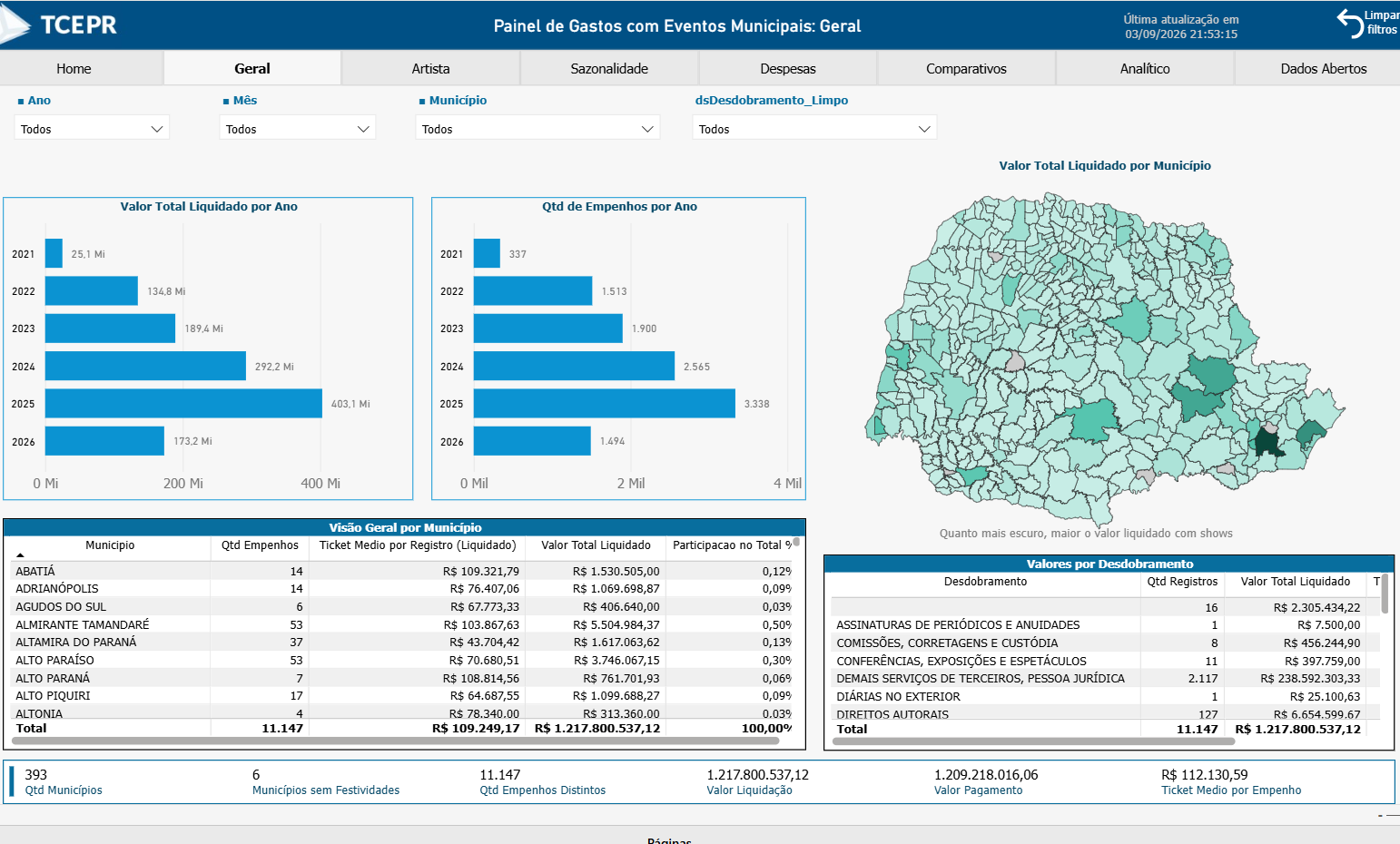Viewport: 1400px width, 844px height.
Task: Select the 2025 bar showing 403,1 Mi
Action: (183, 403)
